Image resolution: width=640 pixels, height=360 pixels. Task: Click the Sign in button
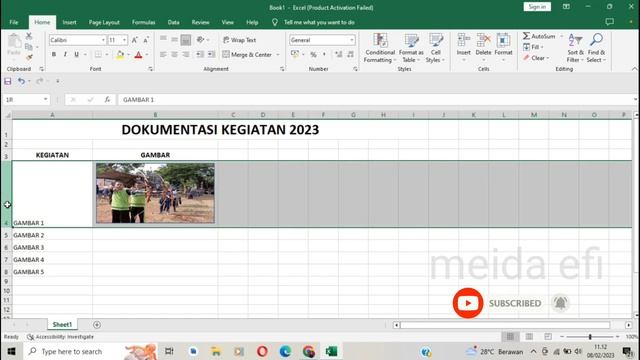(537, 7)
